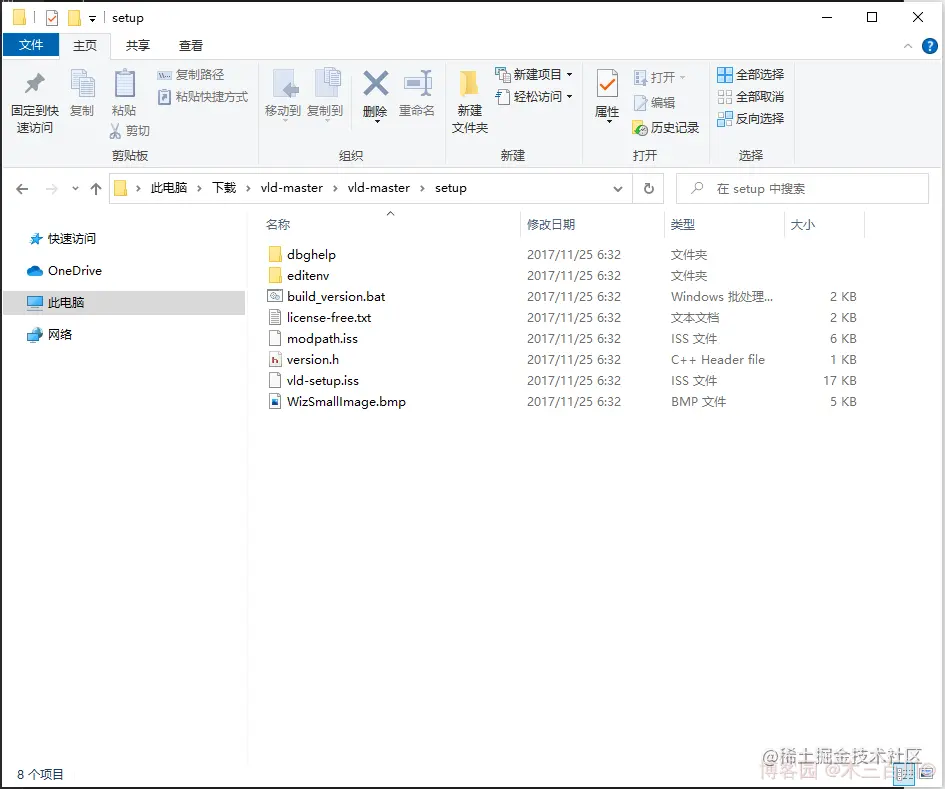Viewport: 945px width, 789px height.
Task: Switch to the 查看 ribbon tab
Action: 190,45
